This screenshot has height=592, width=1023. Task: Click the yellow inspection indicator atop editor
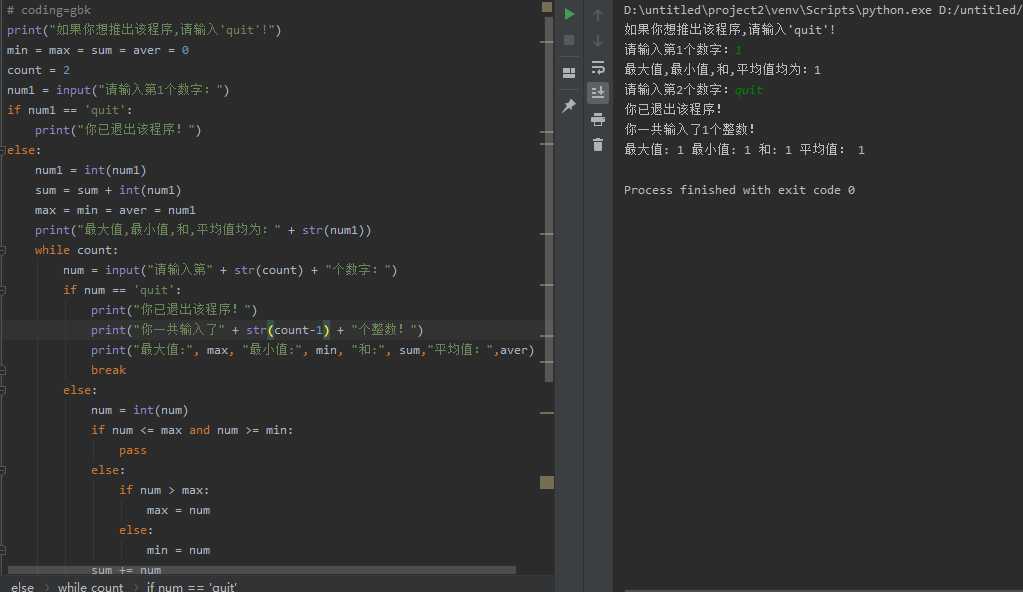point(547,7)
